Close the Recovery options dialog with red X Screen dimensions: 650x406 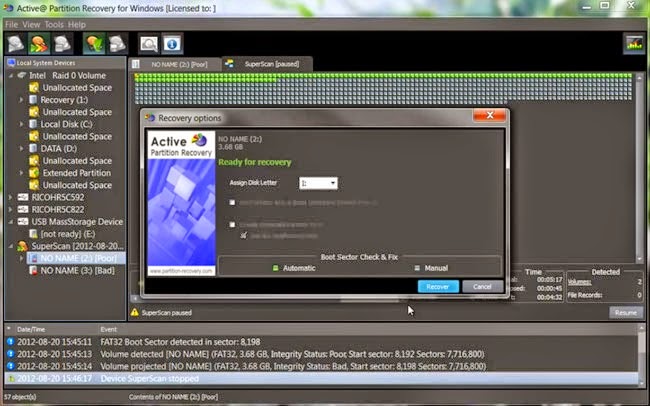click(490, 115)
